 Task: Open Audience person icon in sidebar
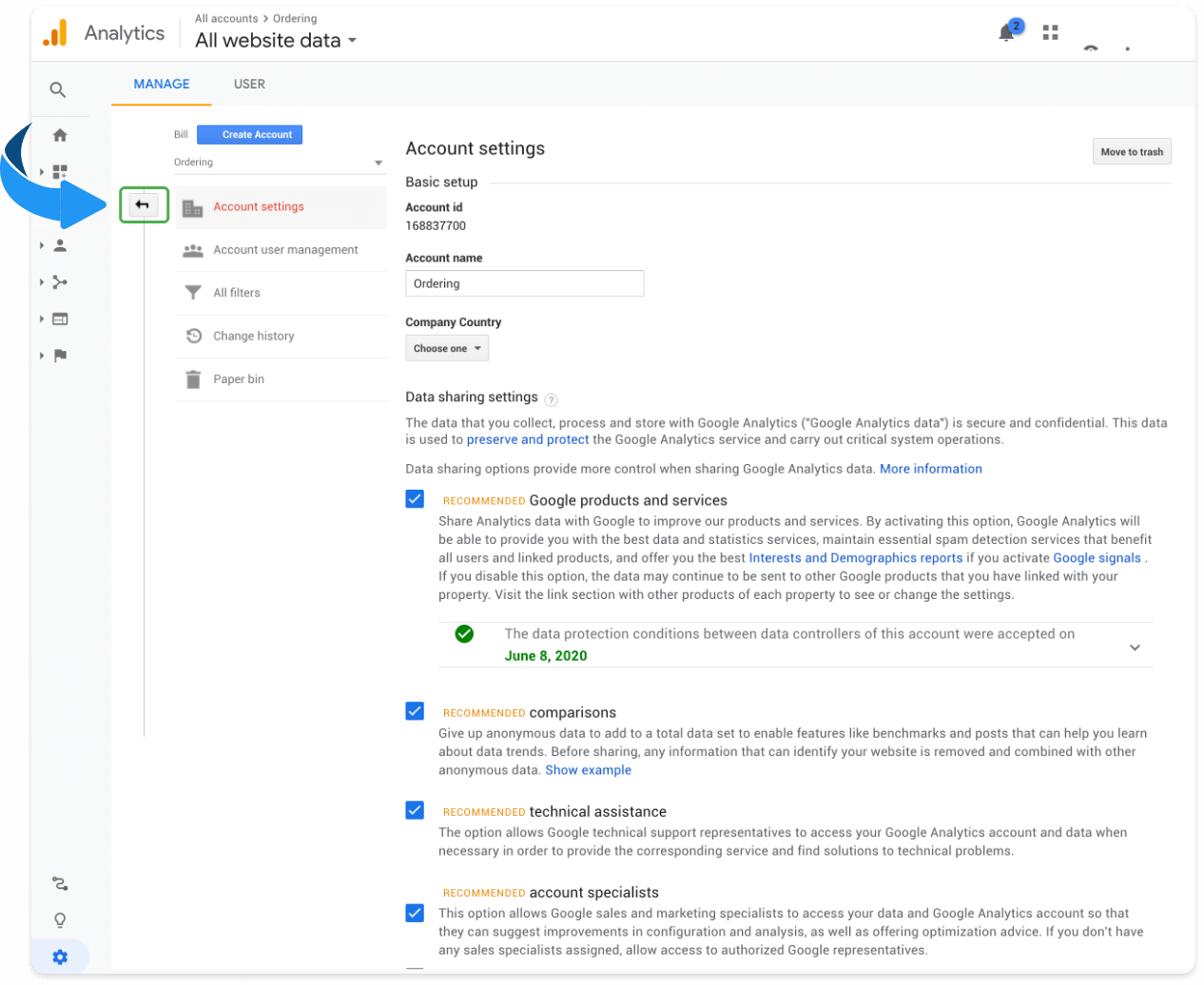(x=60, y=245)
